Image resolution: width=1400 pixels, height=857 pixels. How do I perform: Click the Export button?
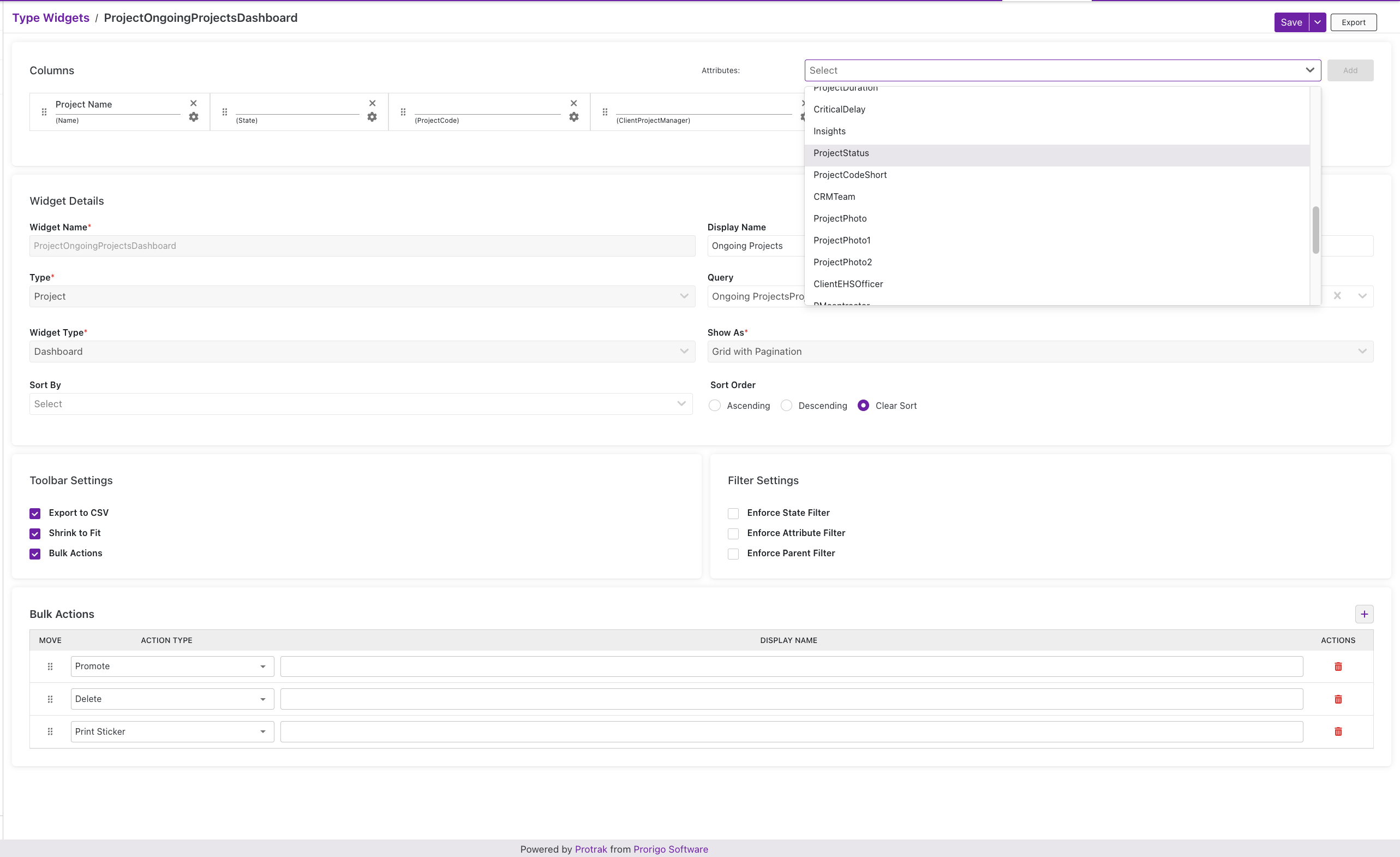pos(1353,22)
